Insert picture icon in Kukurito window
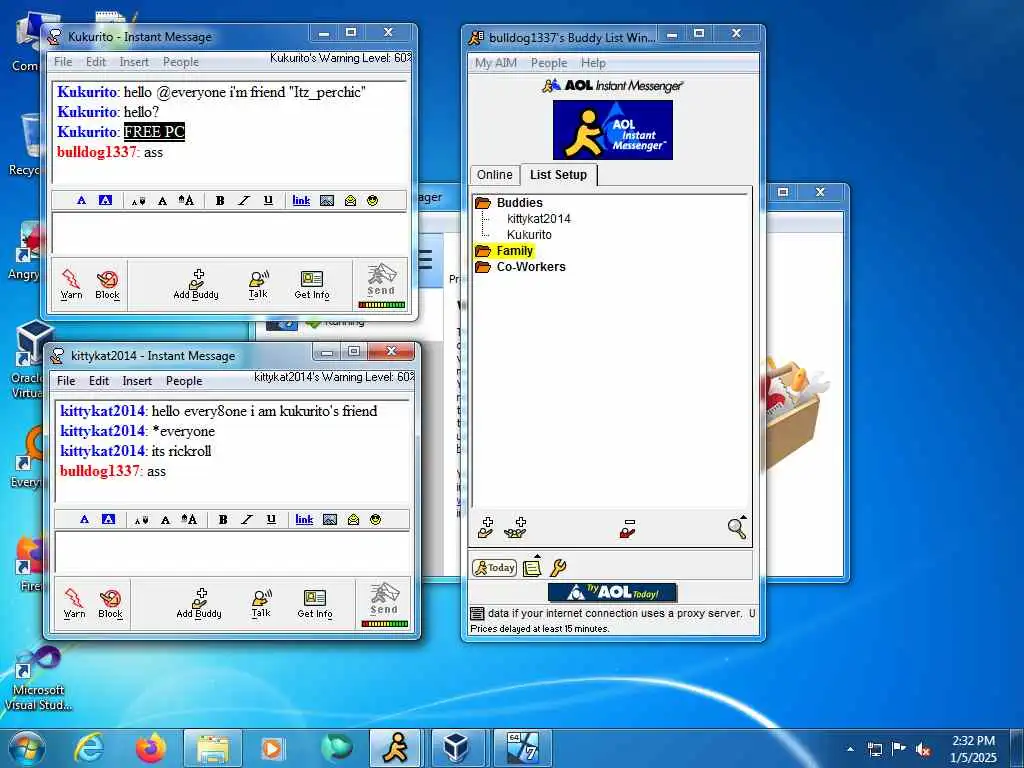Screen dimensions: 1024x768 [327, 200]
